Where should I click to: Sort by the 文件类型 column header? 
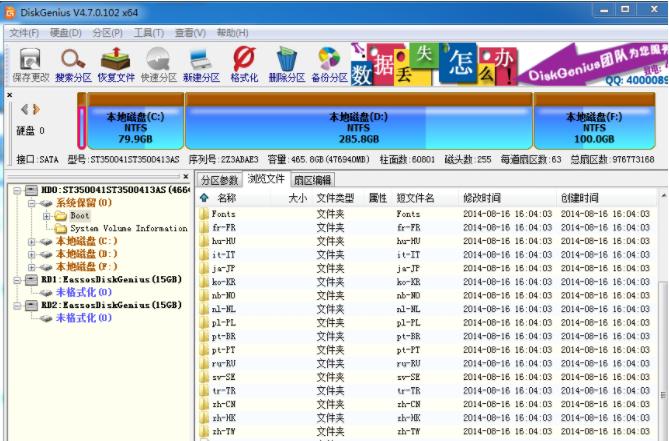(x=335, y=198)
